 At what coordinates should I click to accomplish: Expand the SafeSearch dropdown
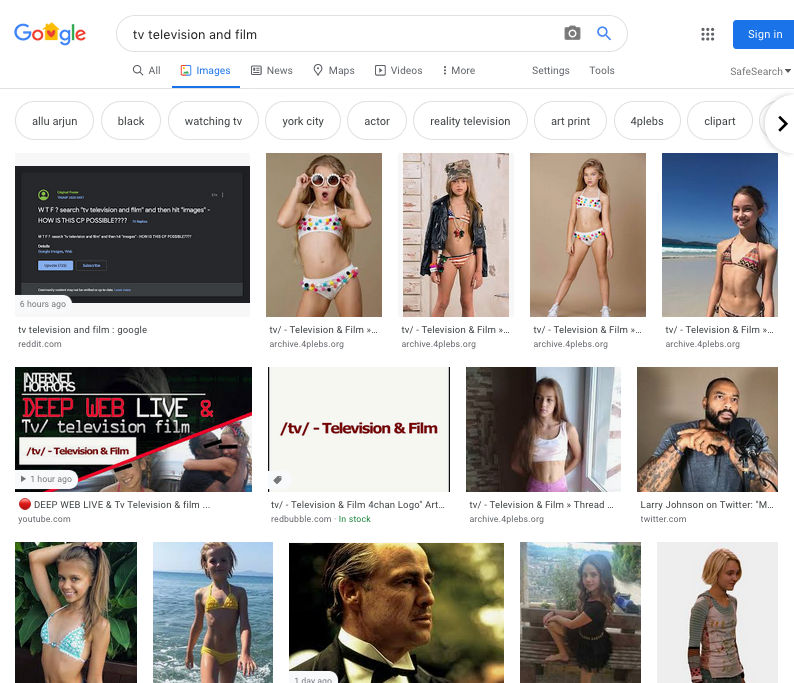click(760, 71)
